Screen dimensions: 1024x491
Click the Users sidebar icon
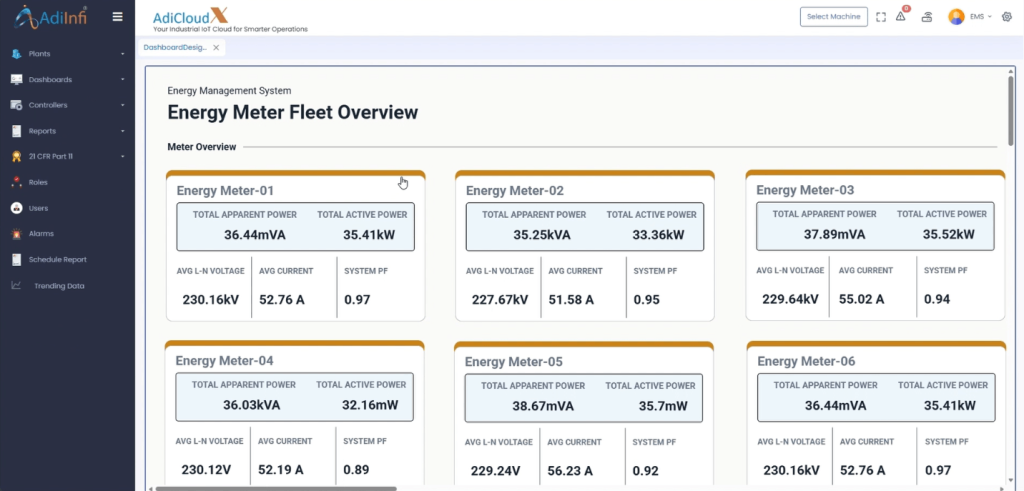point(16,208)
